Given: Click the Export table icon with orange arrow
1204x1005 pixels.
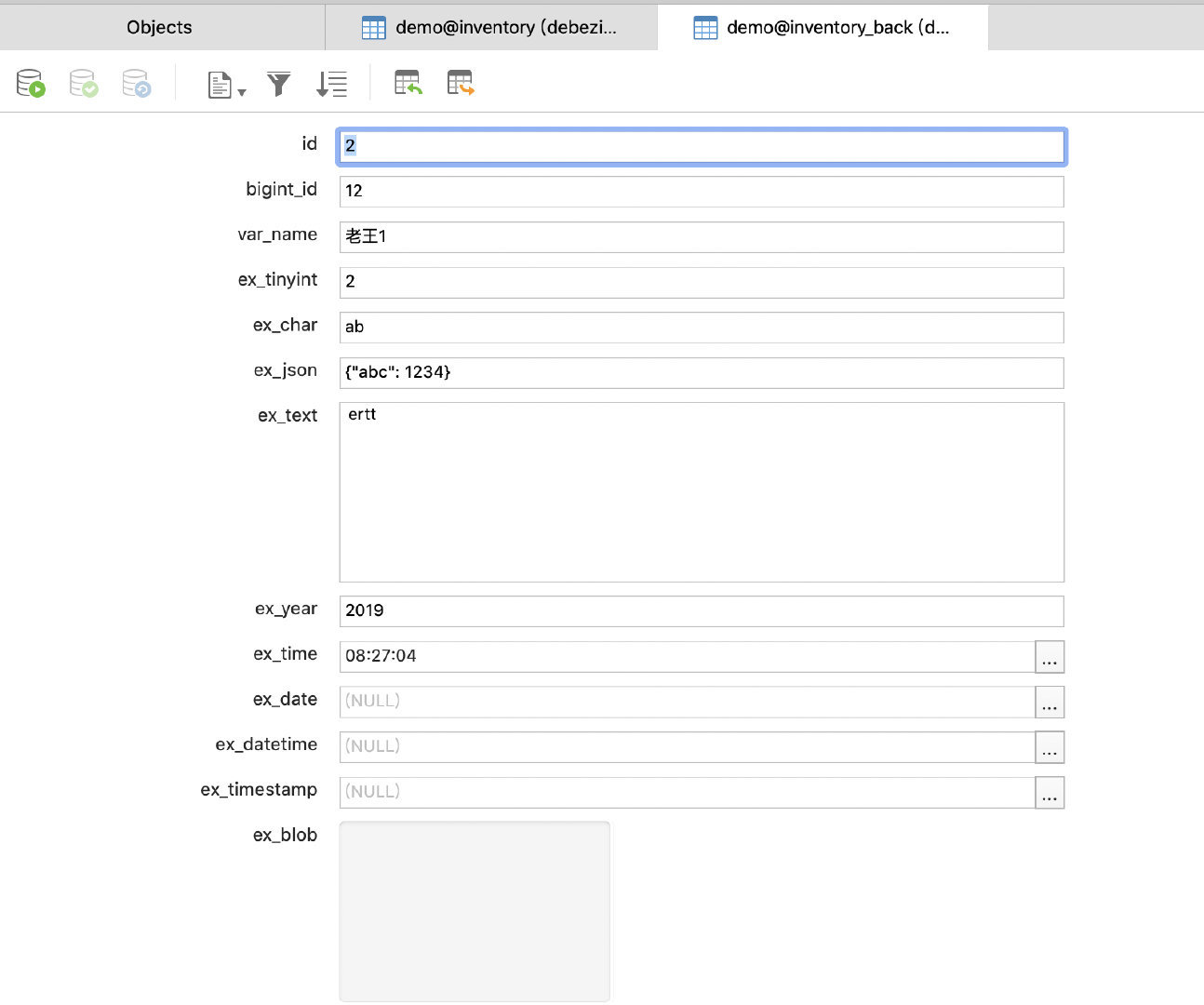Looking at the screenshot, I should pos(461,83).
